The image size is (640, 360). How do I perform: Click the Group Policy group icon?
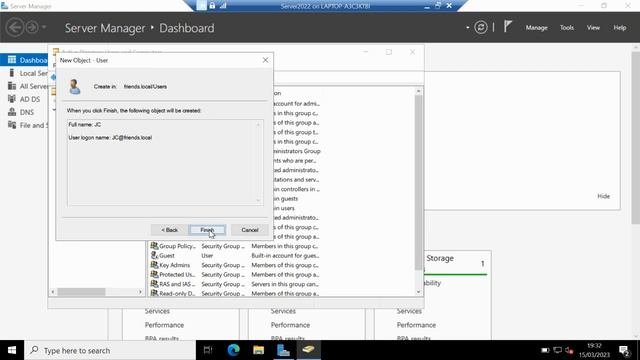(154, 246)
